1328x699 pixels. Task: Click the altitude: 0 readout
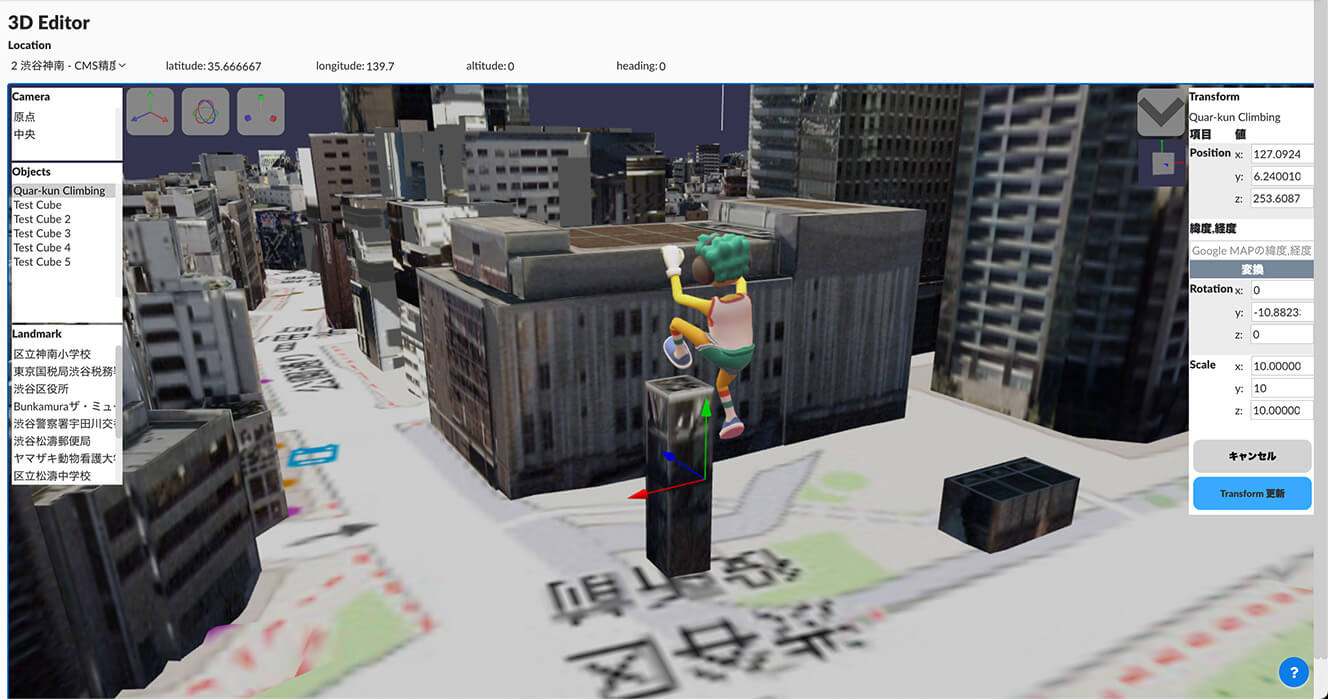pos(490,66)
